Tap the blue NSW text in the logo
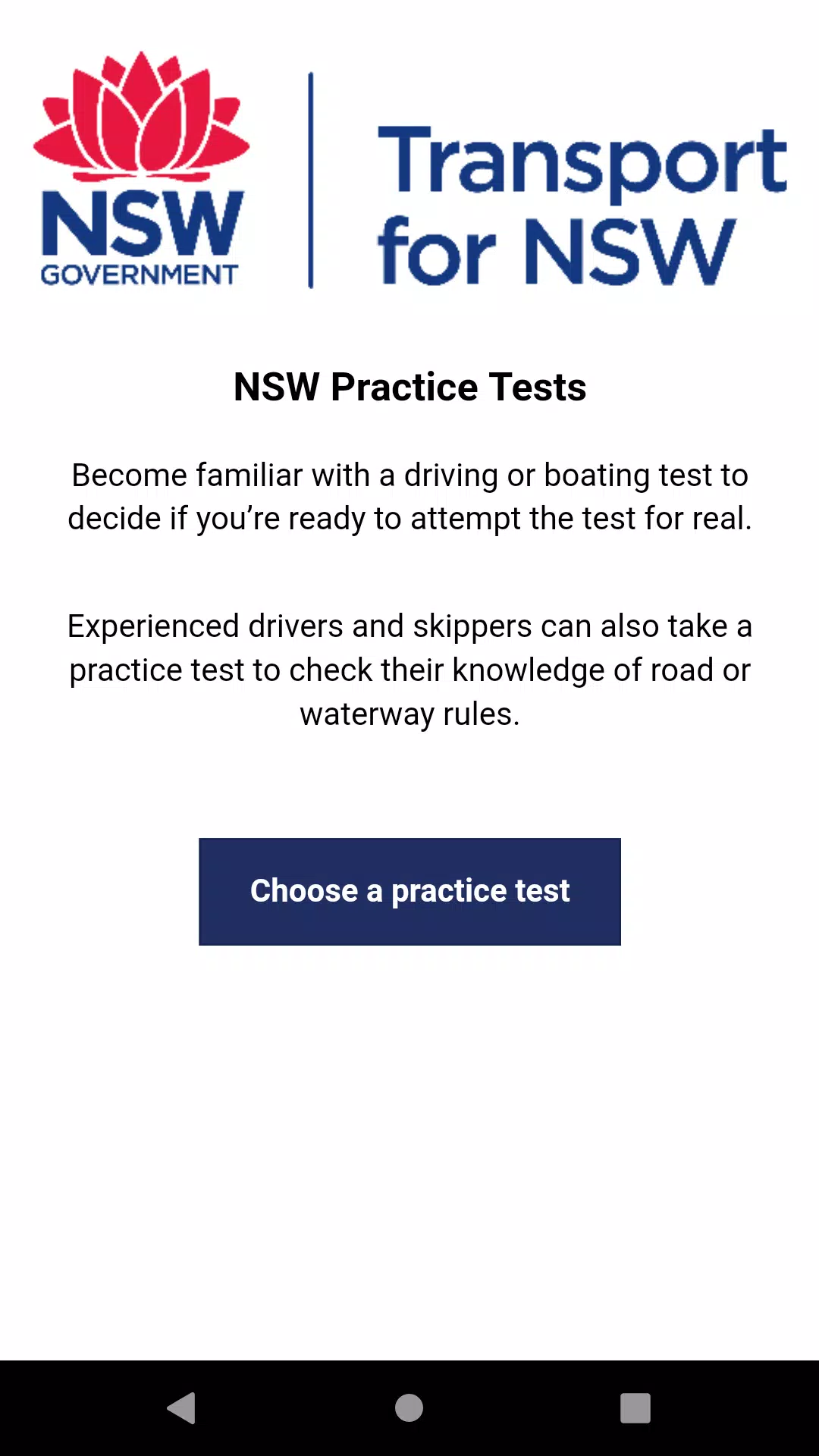The height and width of the screenshot is (1456, 819). pos(140,224)
